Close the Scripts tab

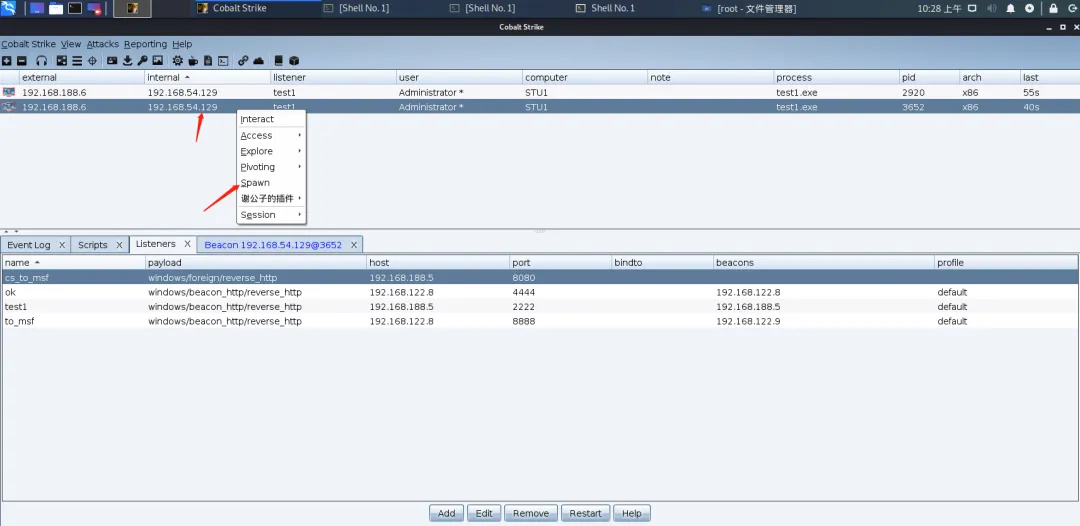coord(119,244)
